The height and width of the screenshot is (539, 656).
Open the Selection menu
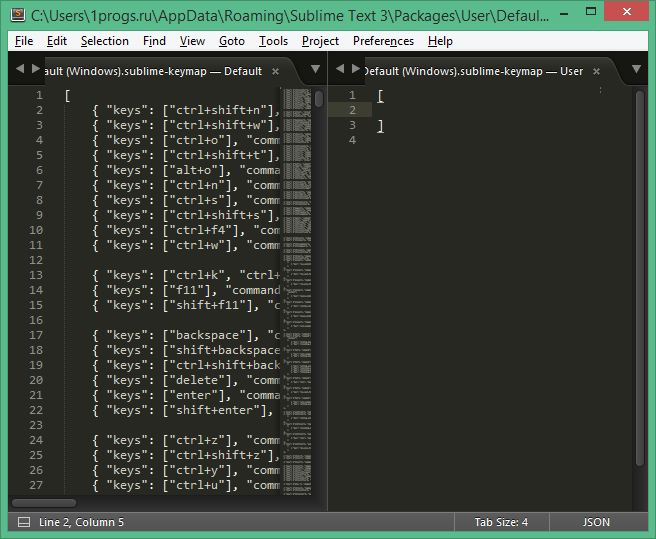105,41
